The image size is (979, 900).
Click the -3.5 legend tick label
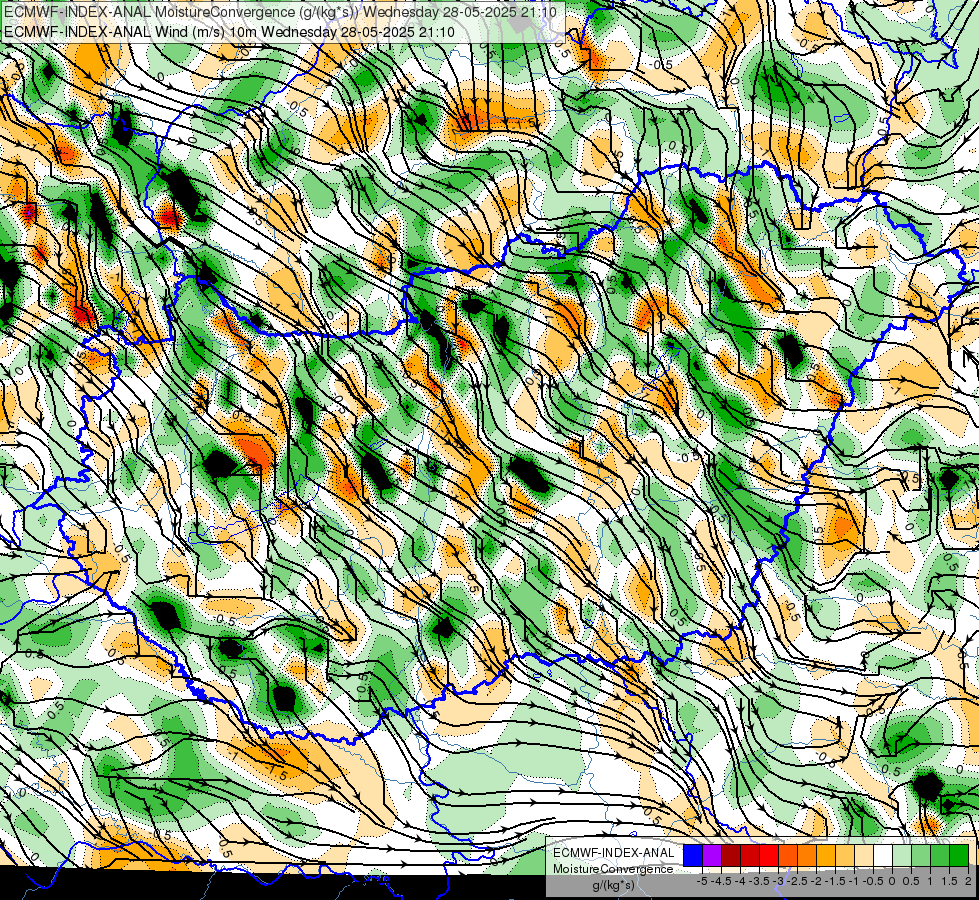757,881
